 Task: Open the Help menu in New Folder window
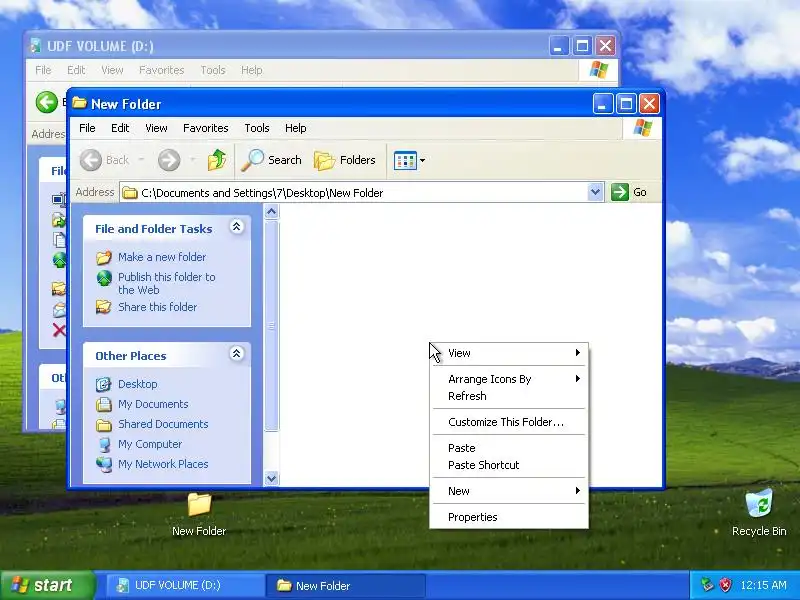295,128
